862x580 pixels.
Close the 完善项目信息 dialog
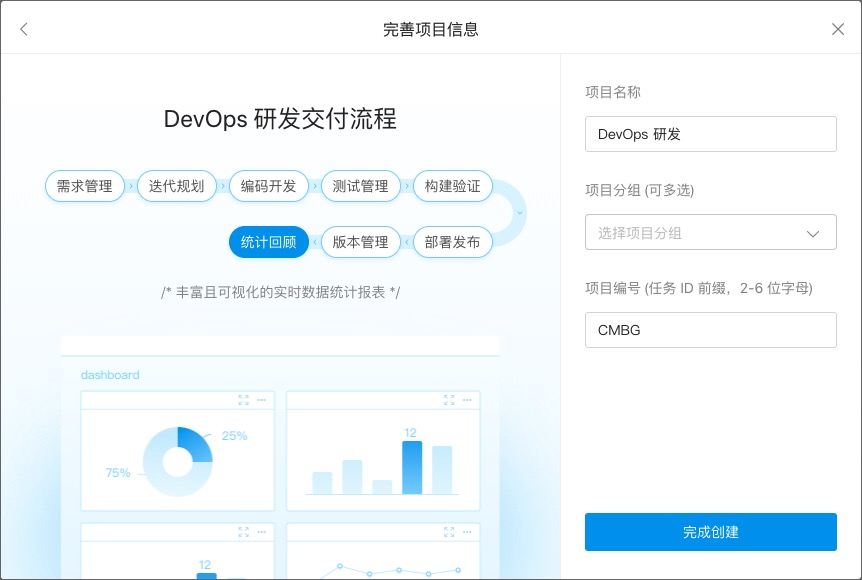tap(838, 29)
